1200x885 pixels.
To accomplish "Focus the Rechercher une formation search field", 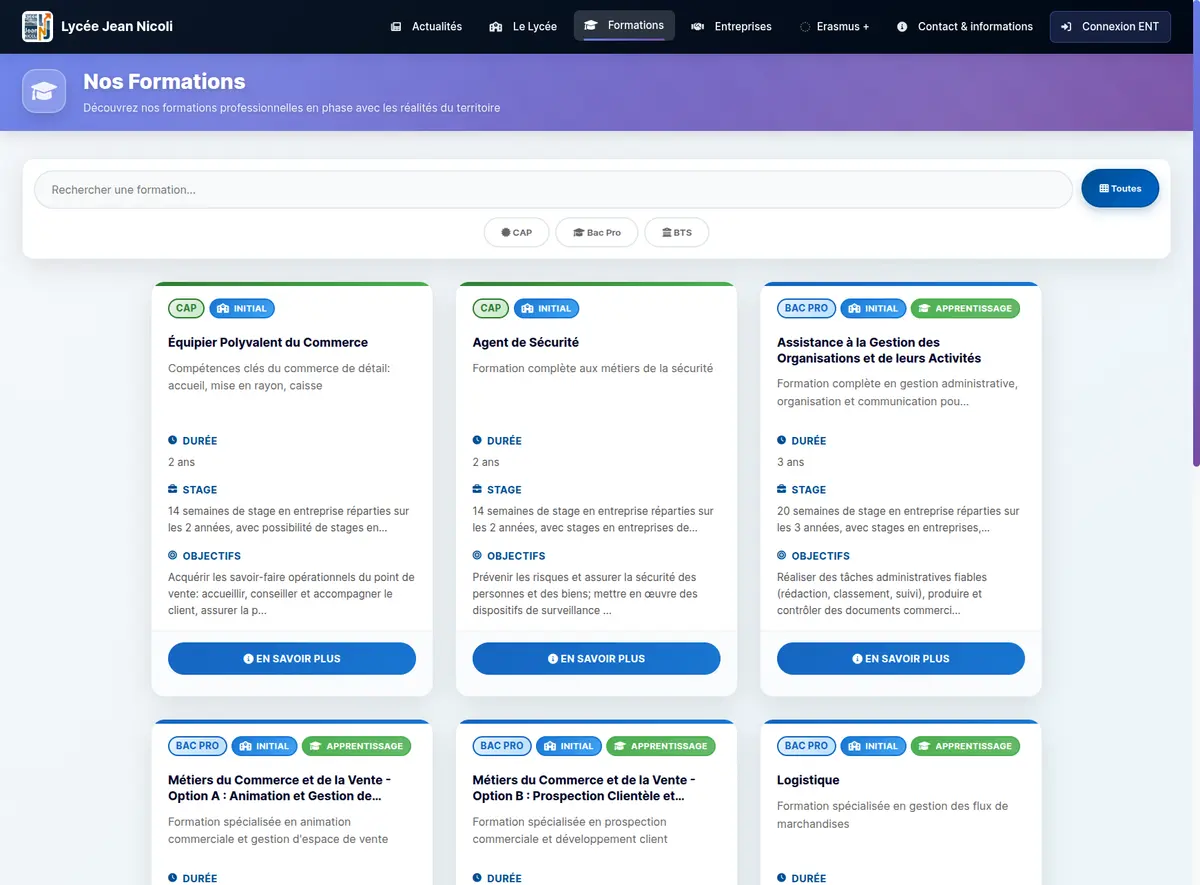I will (x=553, y=189).
